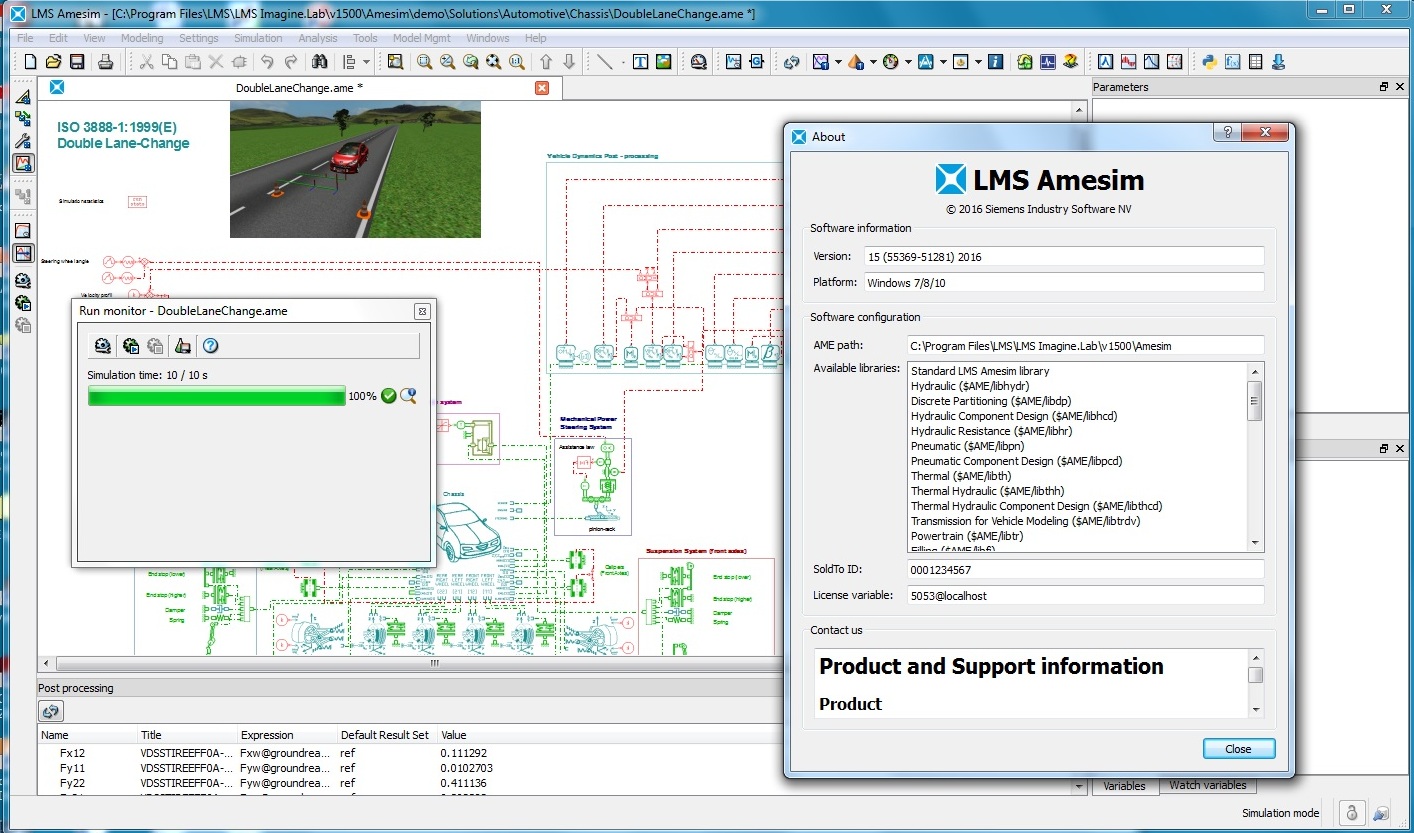Click the Version field in About
Viewport: 1414px width, 833px height.
coord(1064,257)
